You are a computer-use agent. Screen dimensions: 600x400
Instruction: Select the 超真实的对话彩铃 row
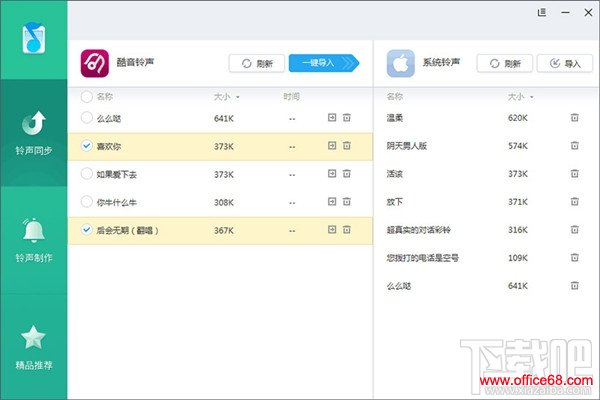pos(484,229)
